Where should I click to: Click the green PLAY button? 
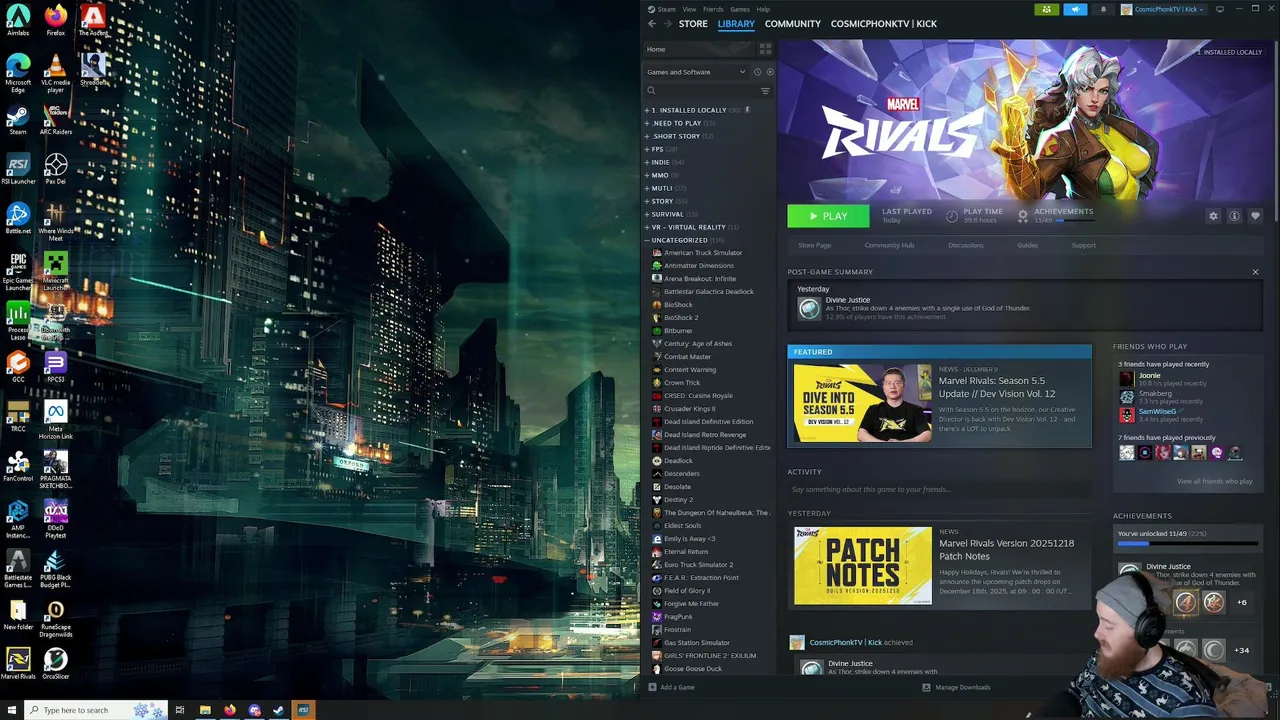click(828, 216)
